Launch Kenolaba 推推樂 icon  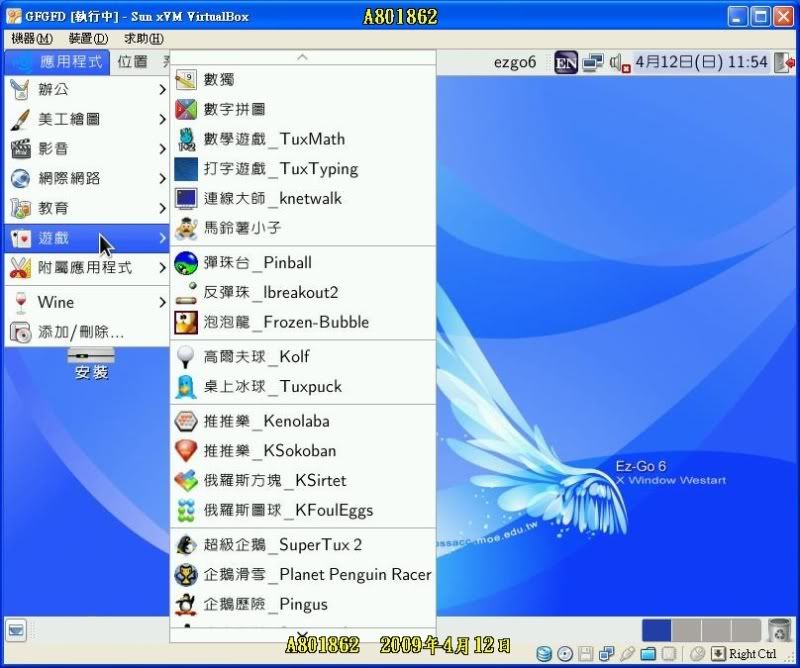(186, 421)
